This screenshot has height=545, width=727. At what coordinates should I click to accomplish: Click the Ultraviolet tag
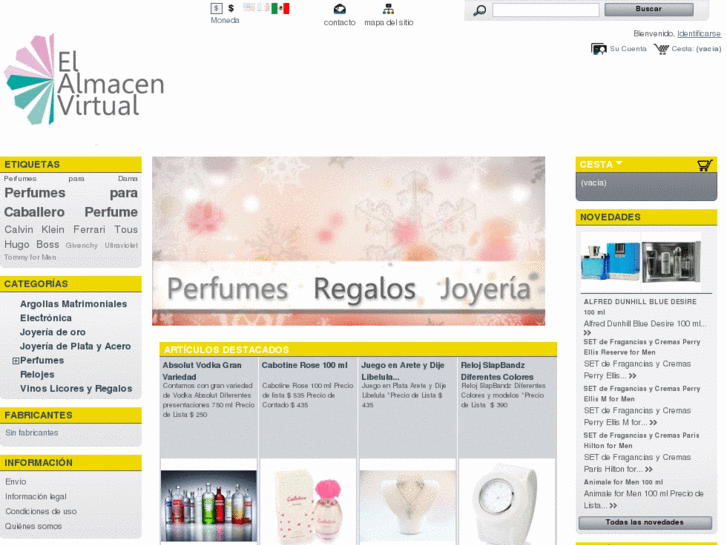pos(121,245)
